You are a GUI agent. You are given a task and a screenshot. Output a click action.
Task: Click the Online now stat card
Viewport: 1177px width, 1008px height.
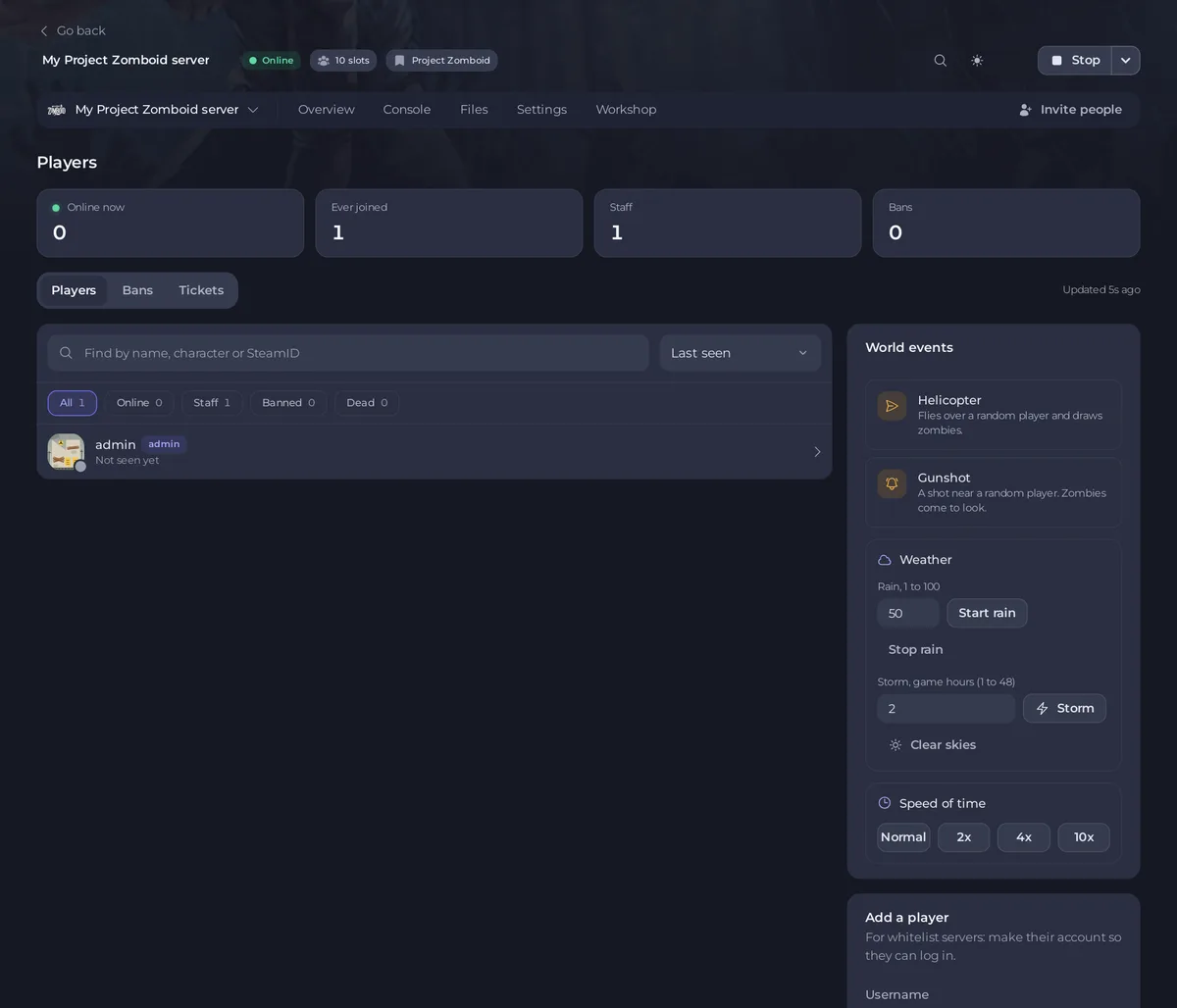click(171, 224)
